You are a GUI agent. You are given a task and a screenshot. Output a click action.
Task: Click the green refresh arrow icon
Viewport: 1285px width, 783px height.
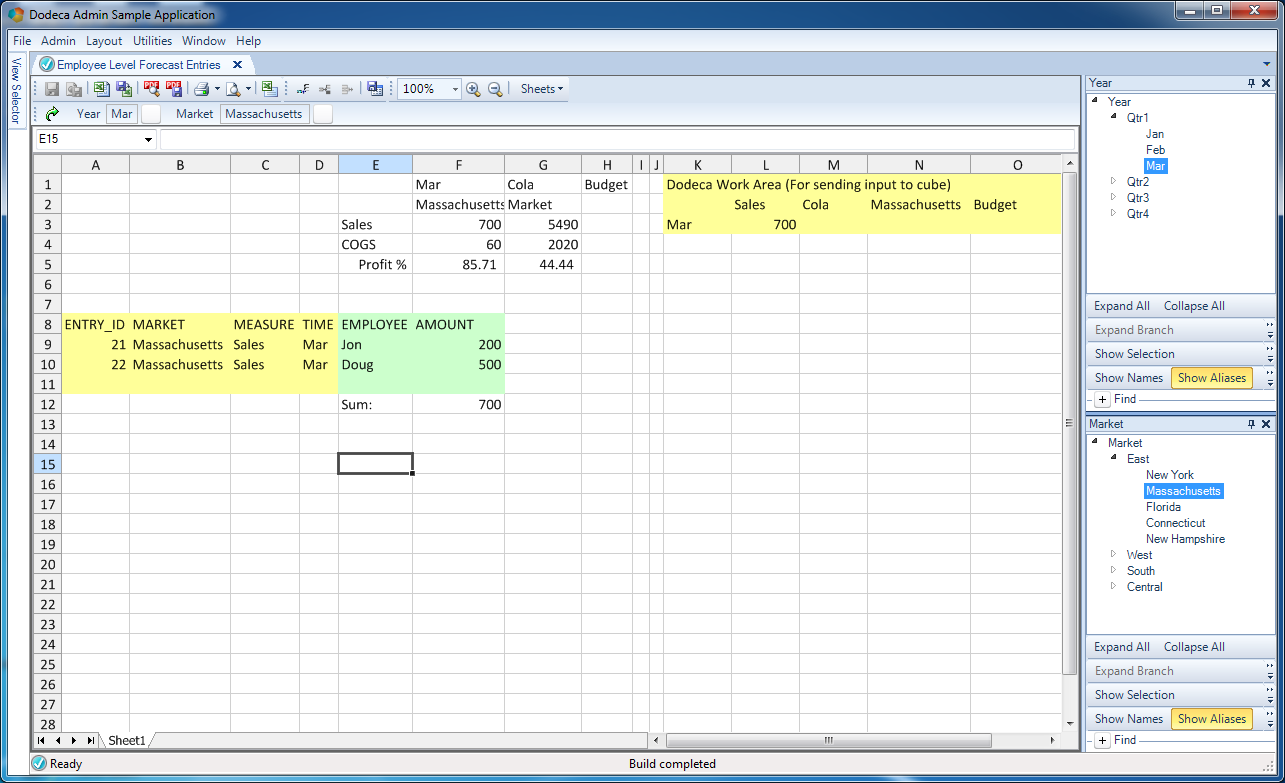52,114
